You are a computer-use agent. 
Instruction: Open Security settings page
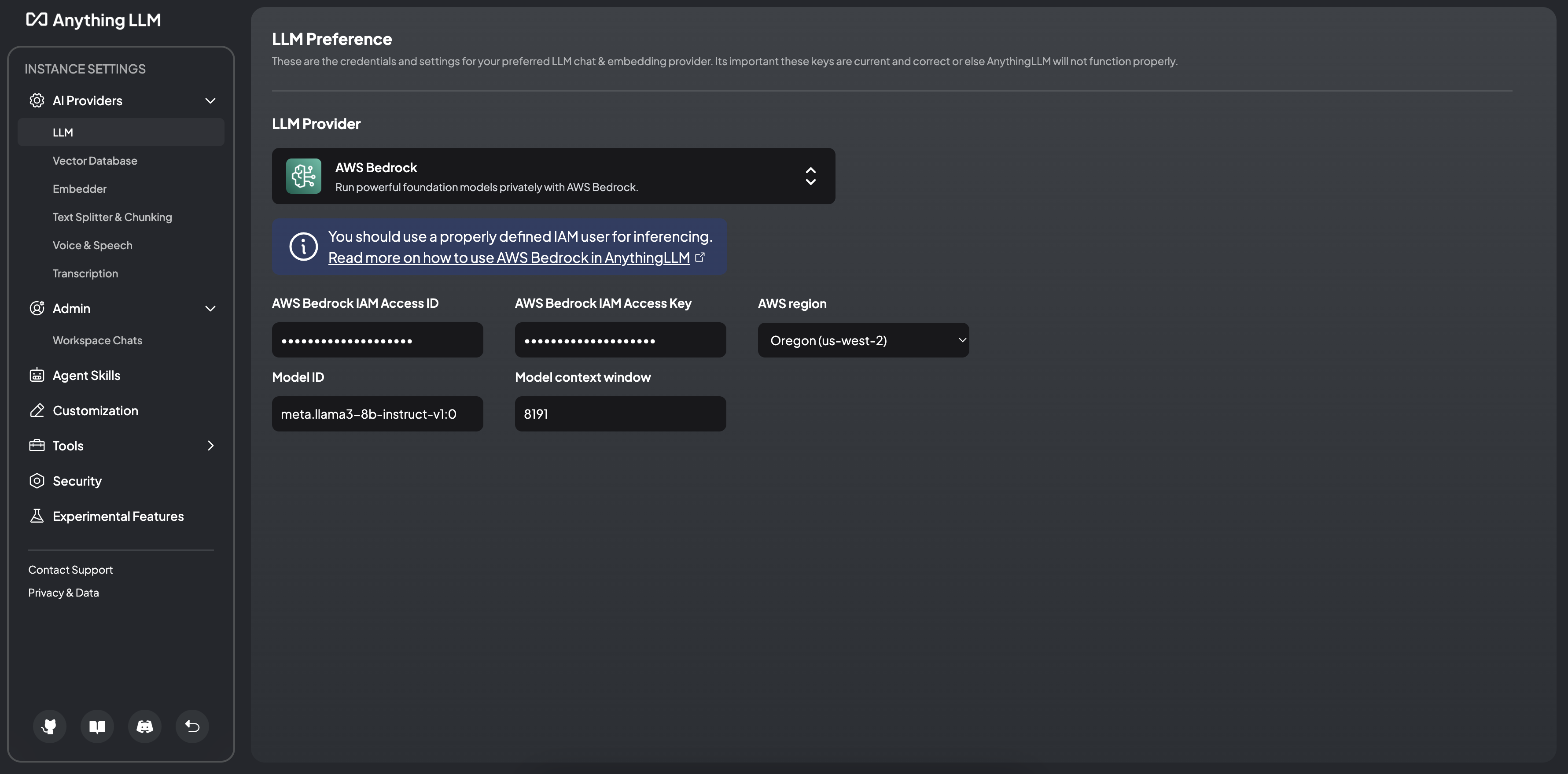click(77, 481)
